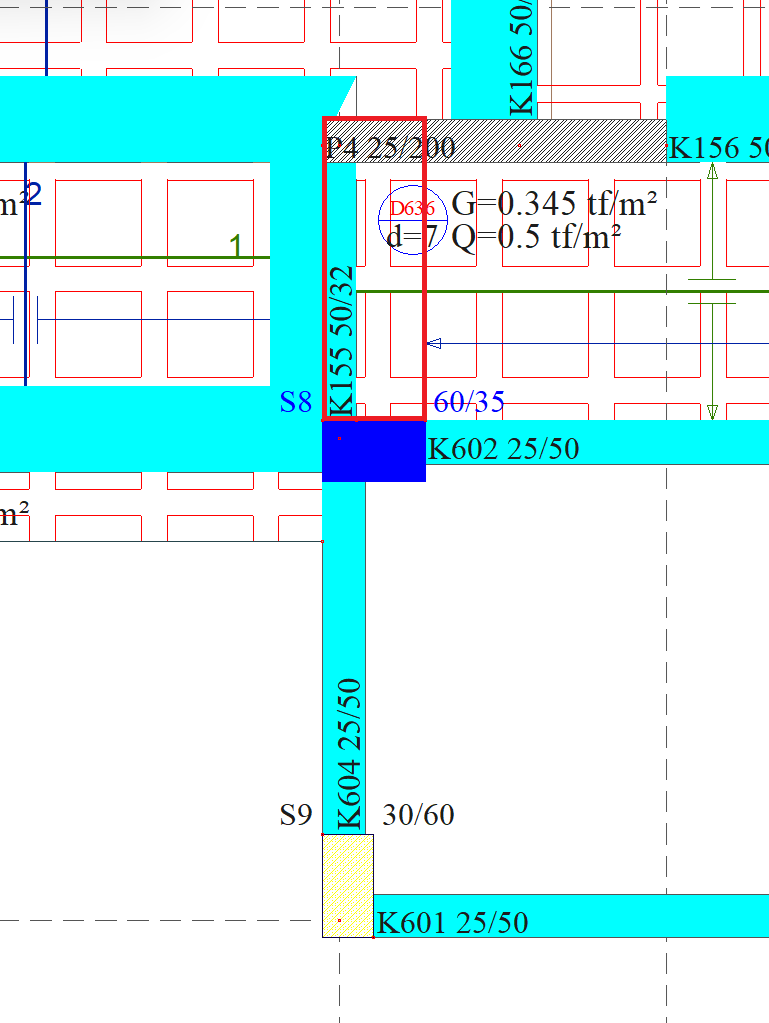This screenshot has height=1023, width=769.
Task: Click the S8 column name label
Action: (296, 403)
